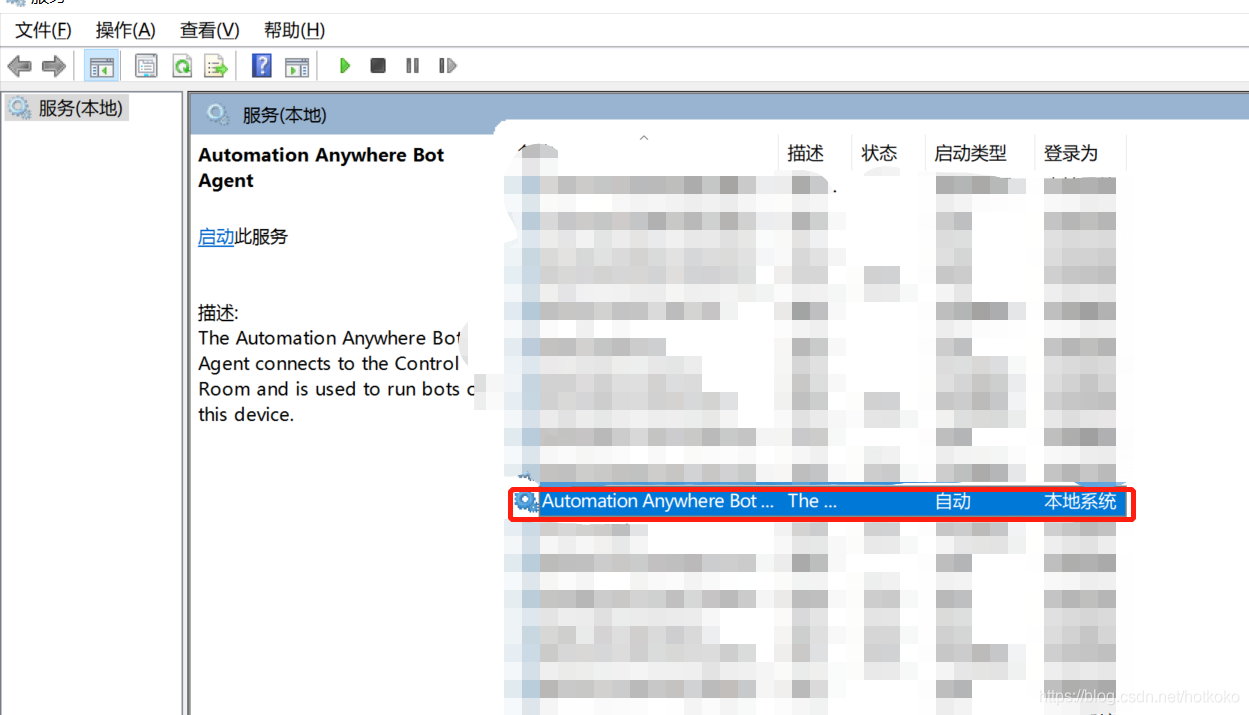Open the 操作(A) menu
Screen dimensions: 1249x715
pos(124,30)
